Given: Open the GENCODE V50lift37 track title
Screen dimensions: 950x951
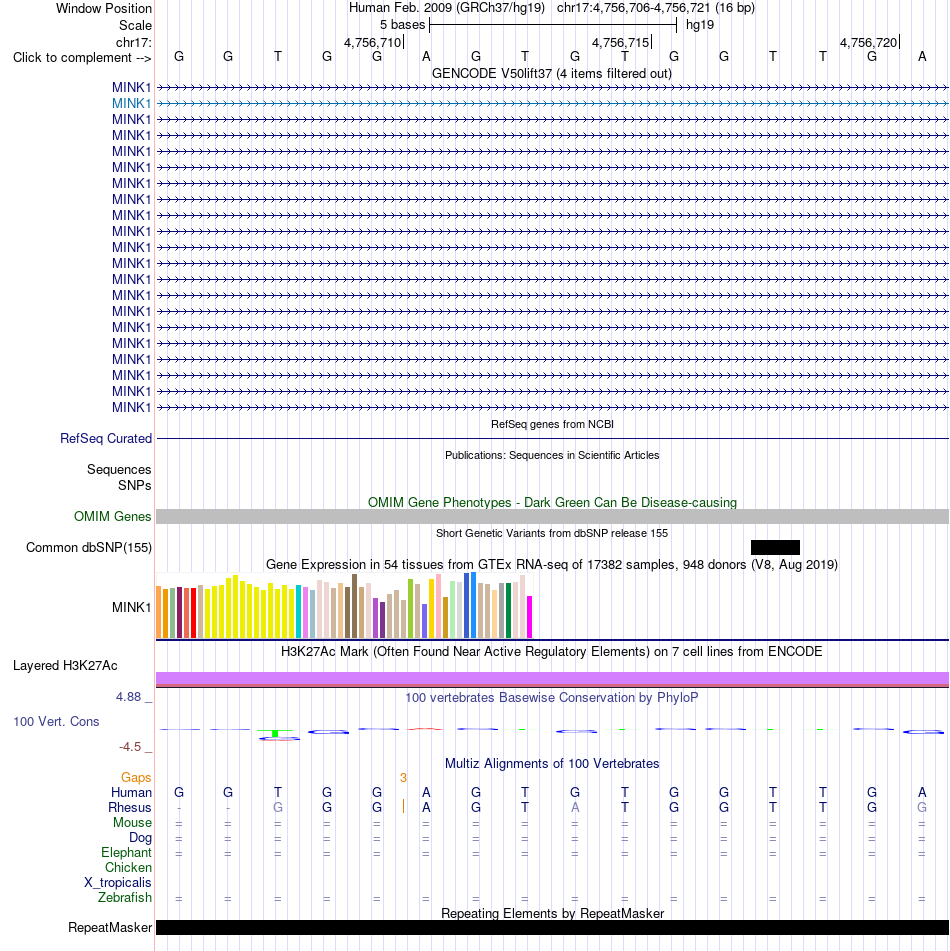Looking at the screenshot, I should pyautogui.click(x=552, y=73).
